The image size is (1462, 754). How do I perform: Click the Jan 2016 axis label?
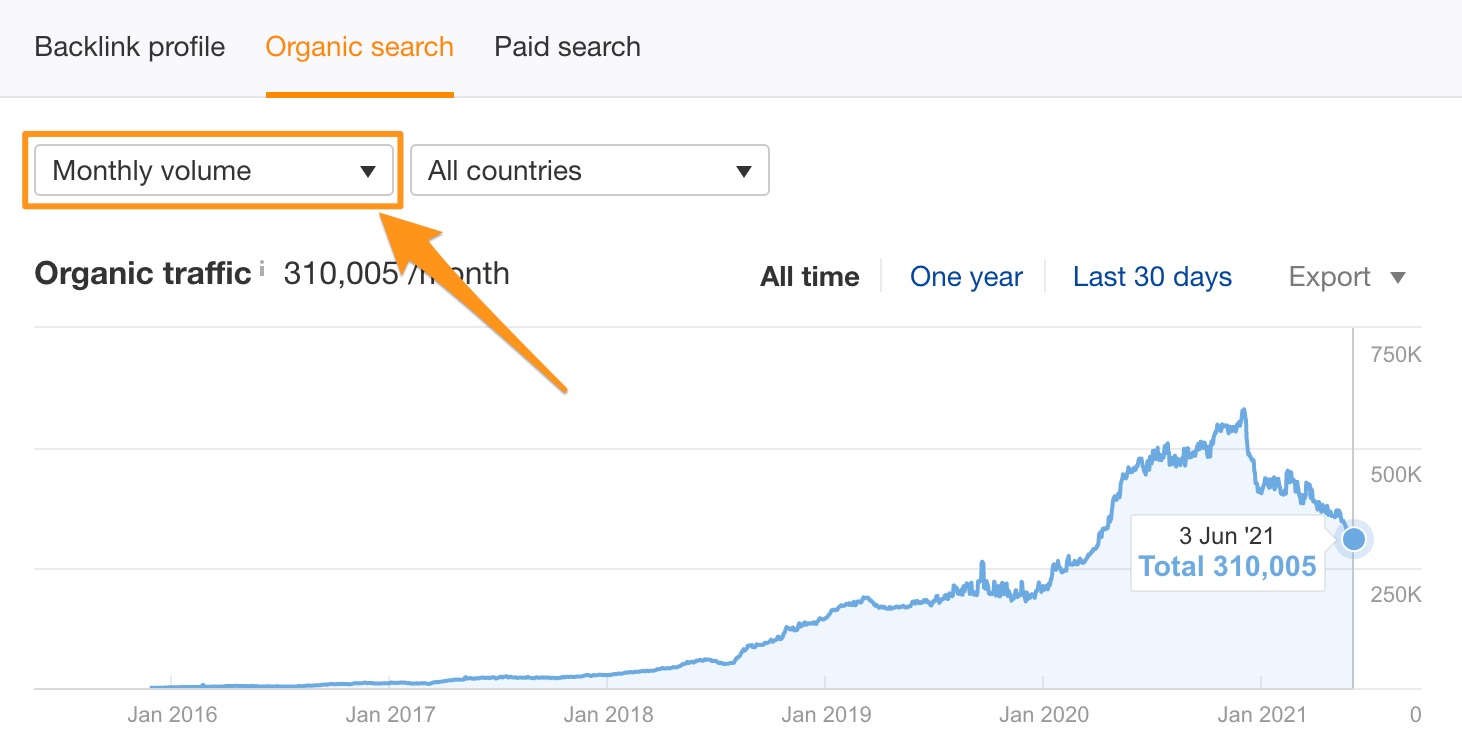click(173, 715)
